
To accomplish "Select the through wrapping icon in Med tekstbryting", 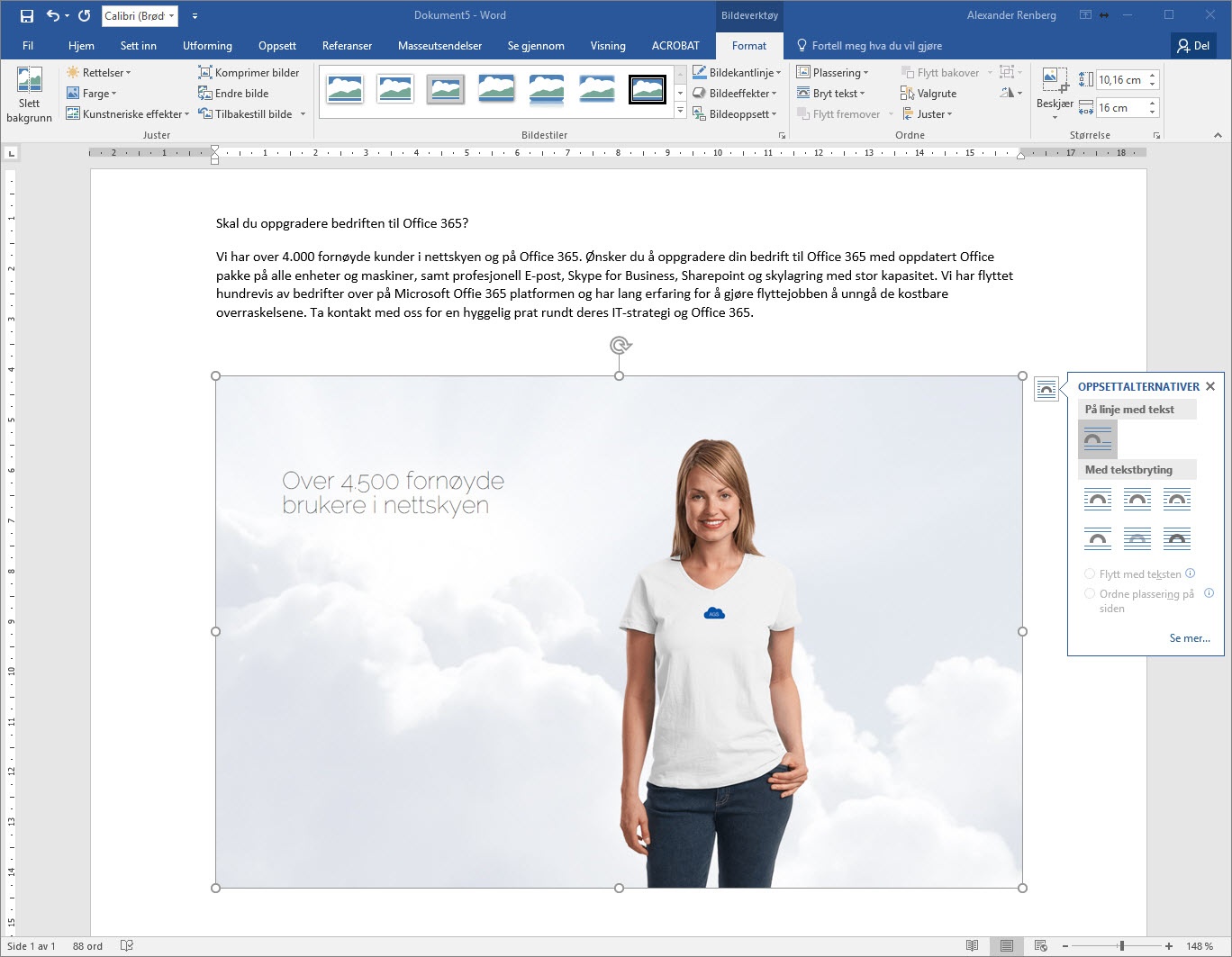I will (x=1177, y=499).
